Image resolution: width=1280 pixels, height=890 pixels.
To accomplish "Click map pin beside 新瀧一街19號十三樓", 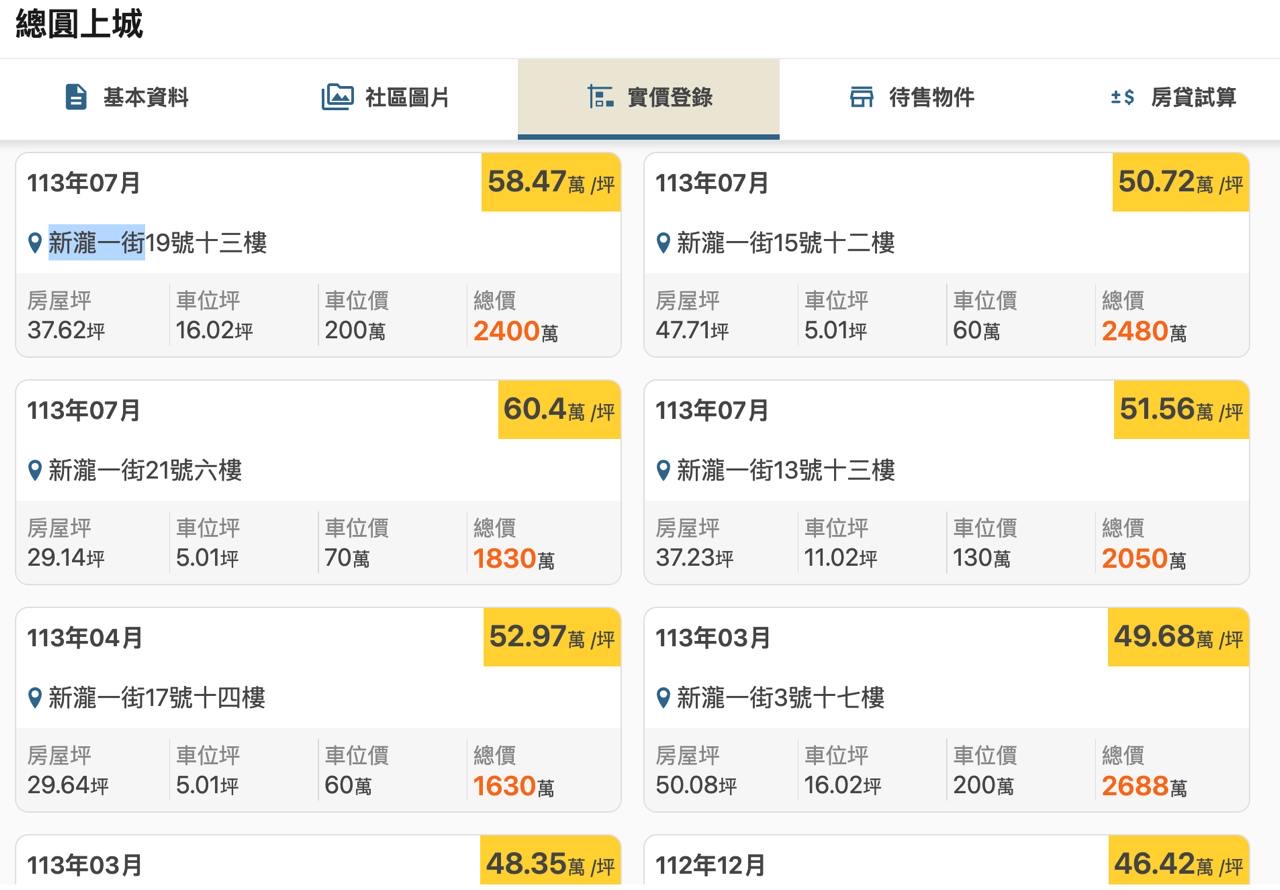I will pos(35,243).
